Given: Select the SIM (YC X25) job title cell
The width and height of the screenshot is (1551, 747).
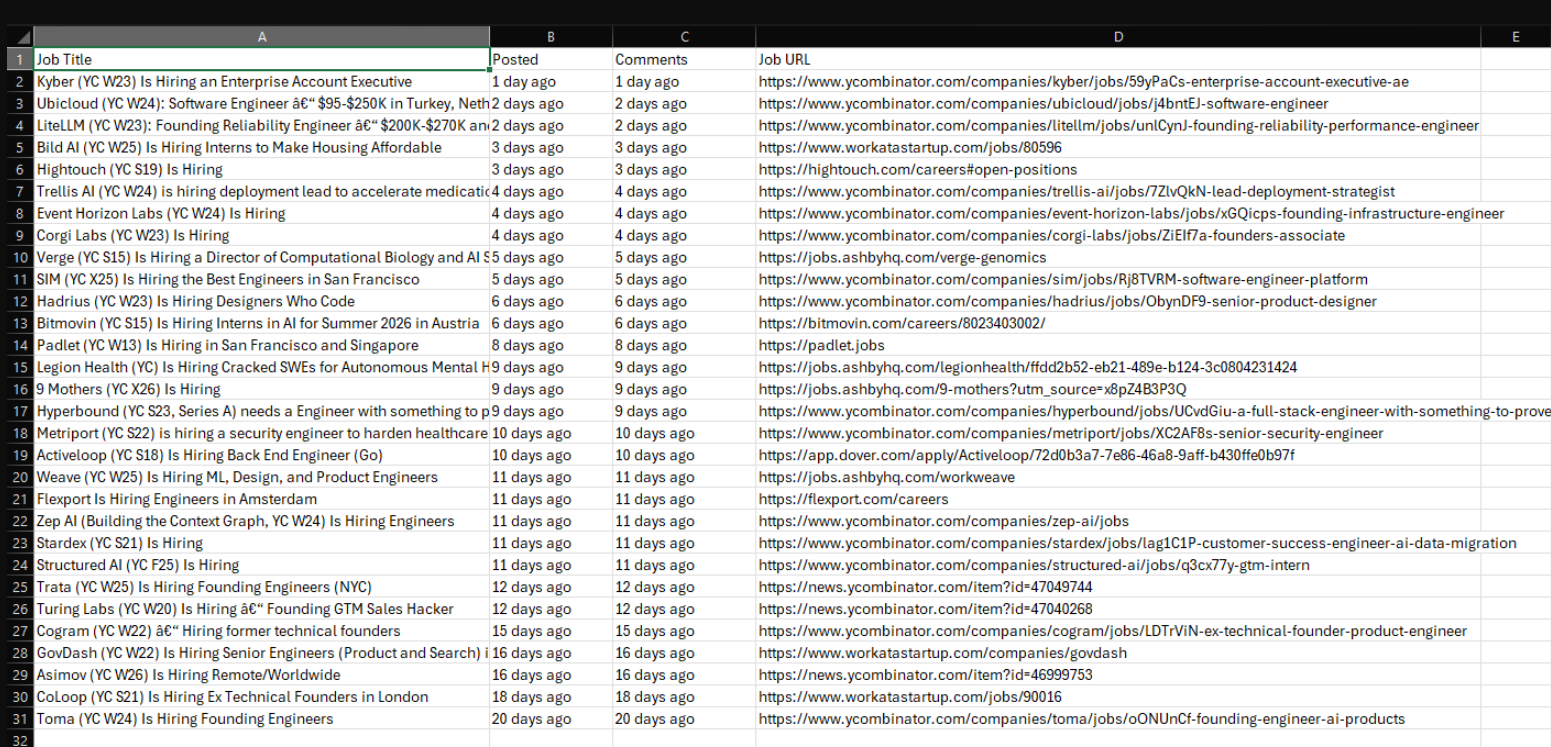Looking at the screenshot, I should pos(262,279).
